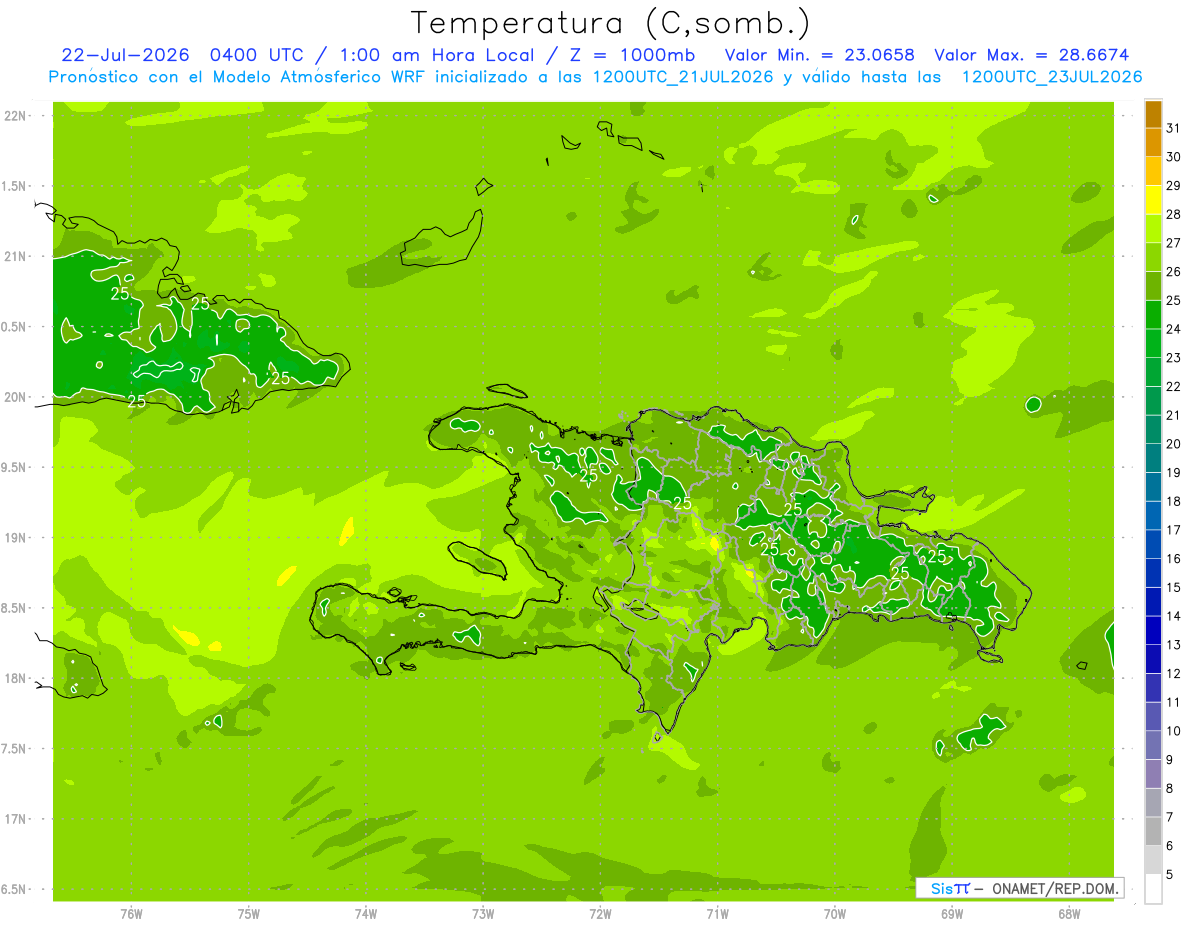Click the 5 degree white legend swatch

(1153, 888)
